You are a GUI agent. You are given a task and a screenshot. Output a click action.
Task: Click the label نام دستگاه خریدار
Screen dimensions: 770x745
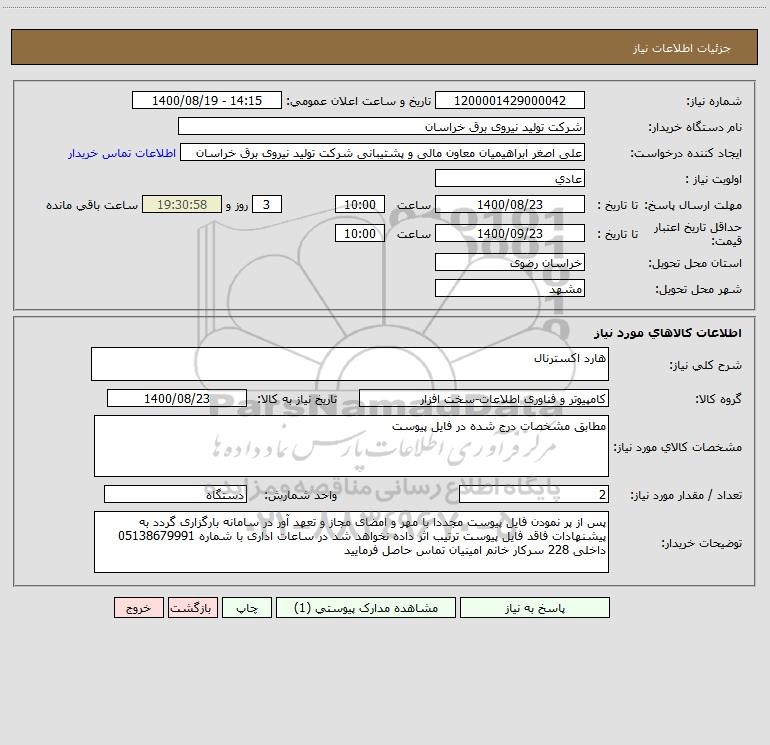click(695, 128)
